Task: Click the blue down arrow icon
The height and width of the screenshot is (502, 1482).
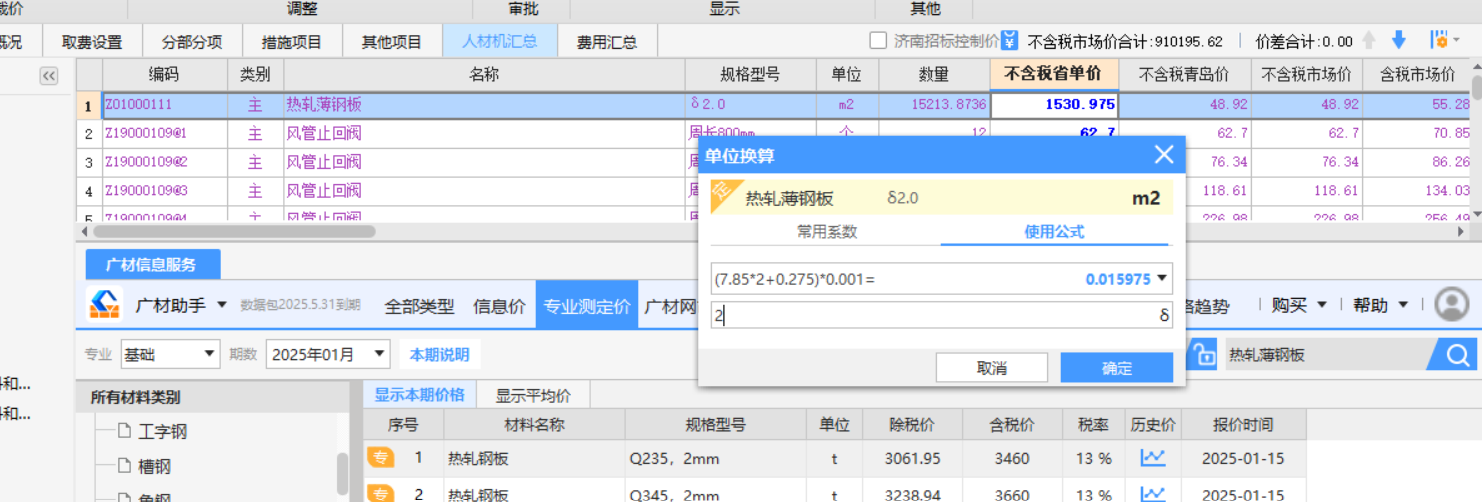Action: (x=1399, y=41)
